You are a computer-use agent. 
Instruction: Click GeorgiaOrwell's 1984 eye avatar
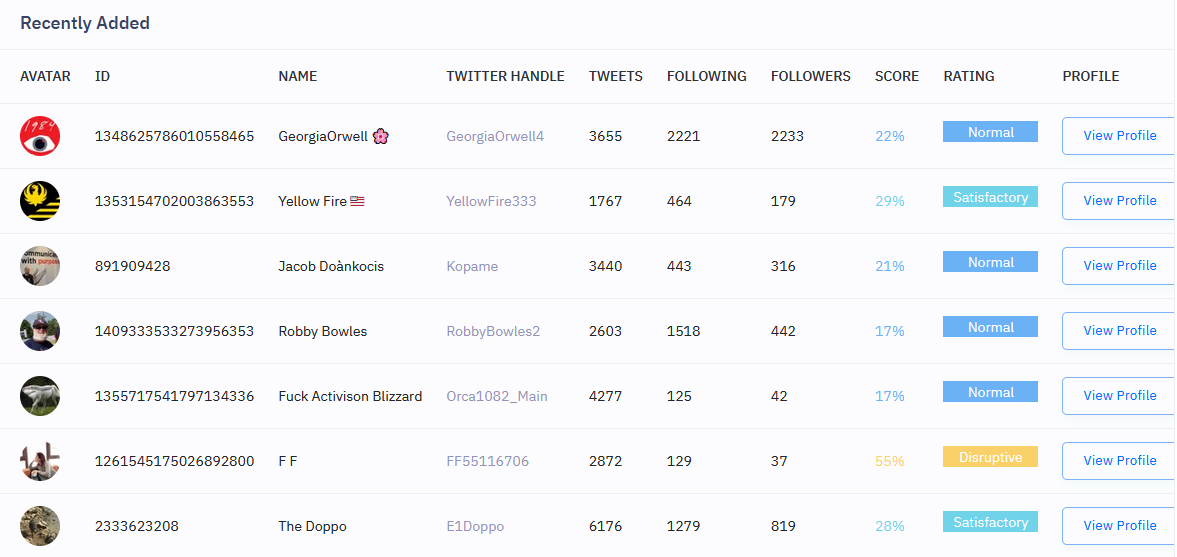40,136
